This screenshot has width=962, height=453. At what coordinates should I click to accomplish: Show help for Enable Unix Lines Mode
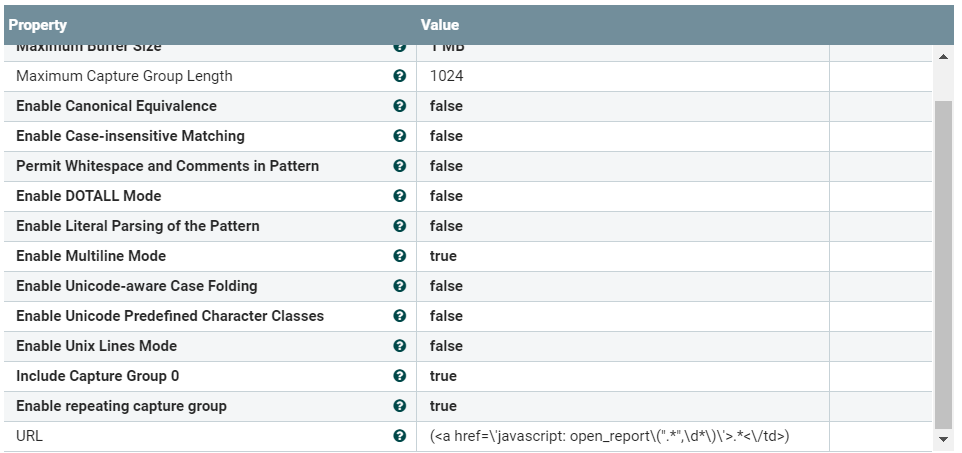(x=400, y=346)
